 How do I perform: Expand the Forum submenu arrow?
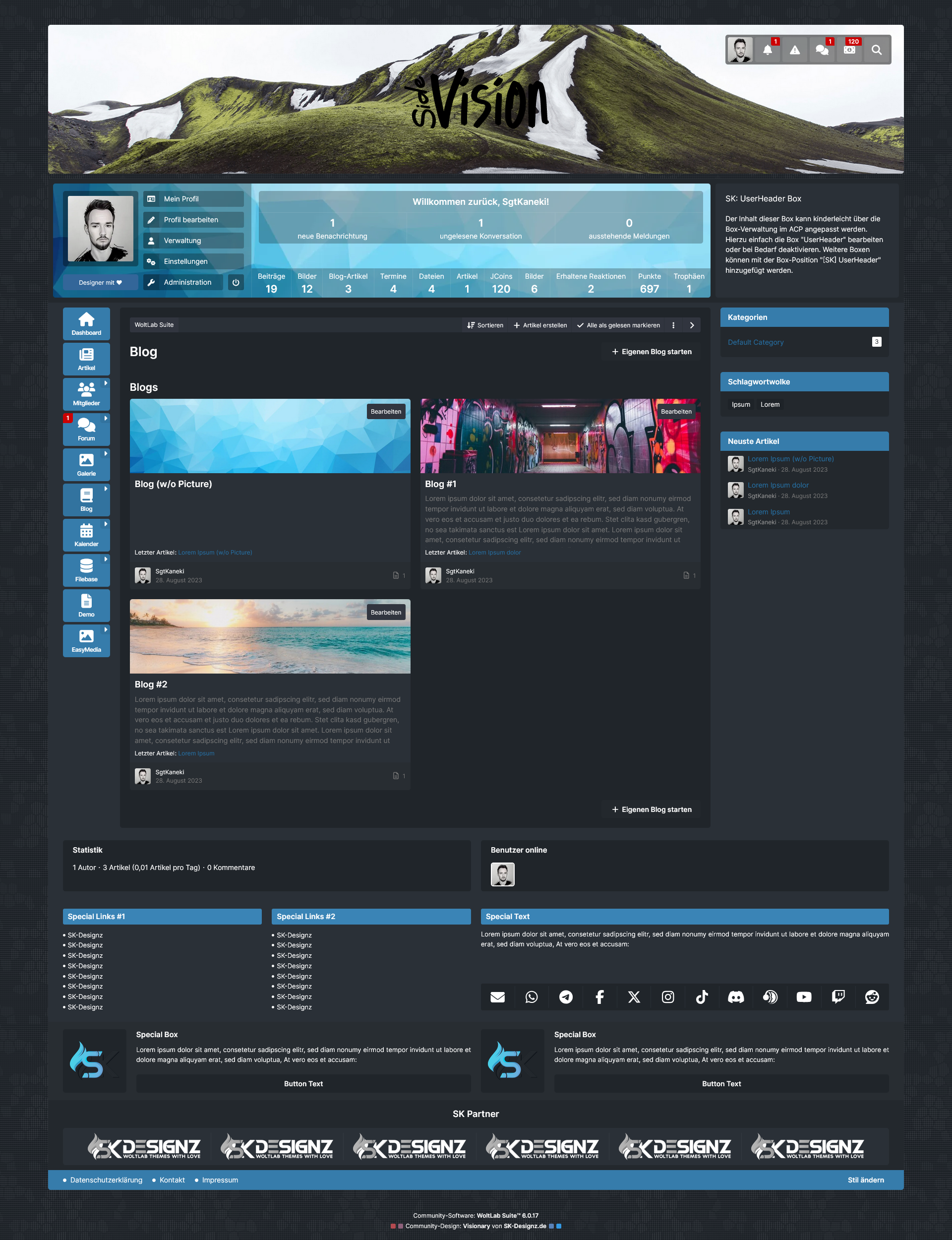(106, 418)
